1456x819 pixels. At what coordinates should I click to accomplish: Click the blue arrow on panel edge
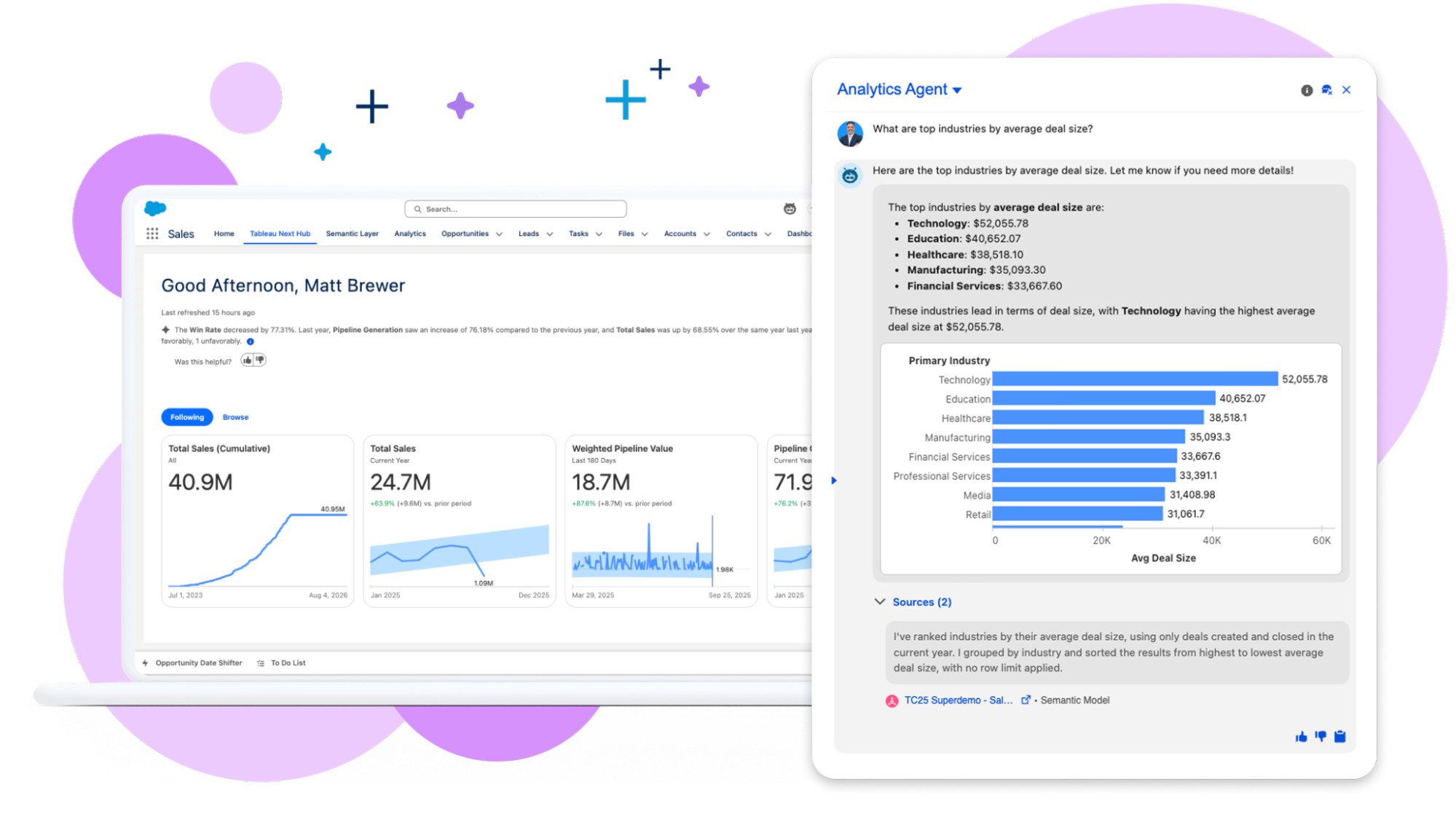[835, 480]
